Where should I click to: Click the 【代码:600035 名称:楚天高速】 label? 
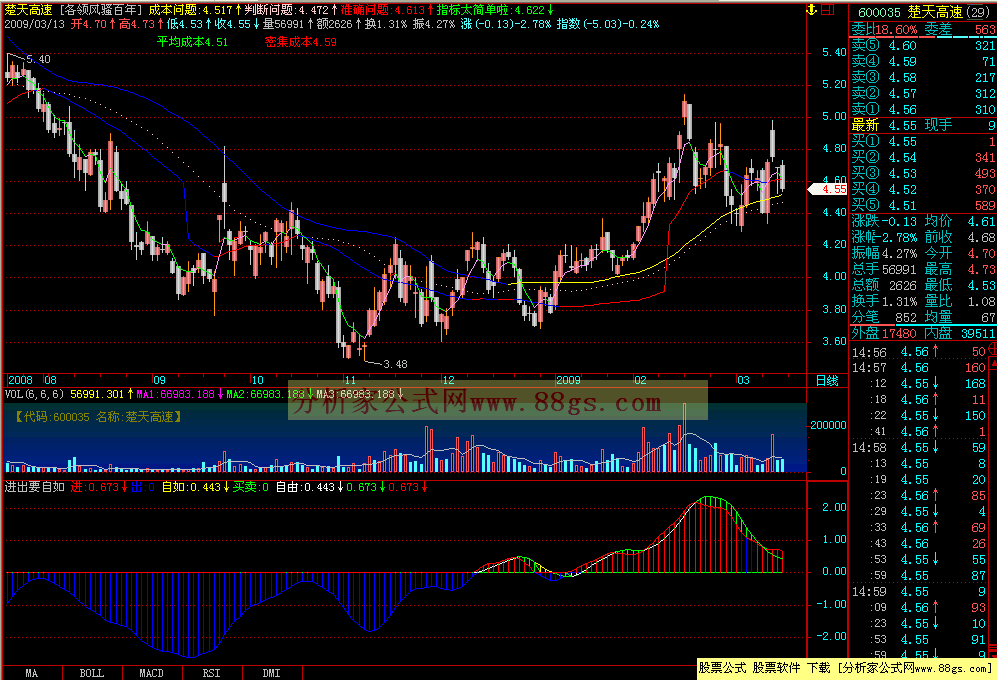99,417
